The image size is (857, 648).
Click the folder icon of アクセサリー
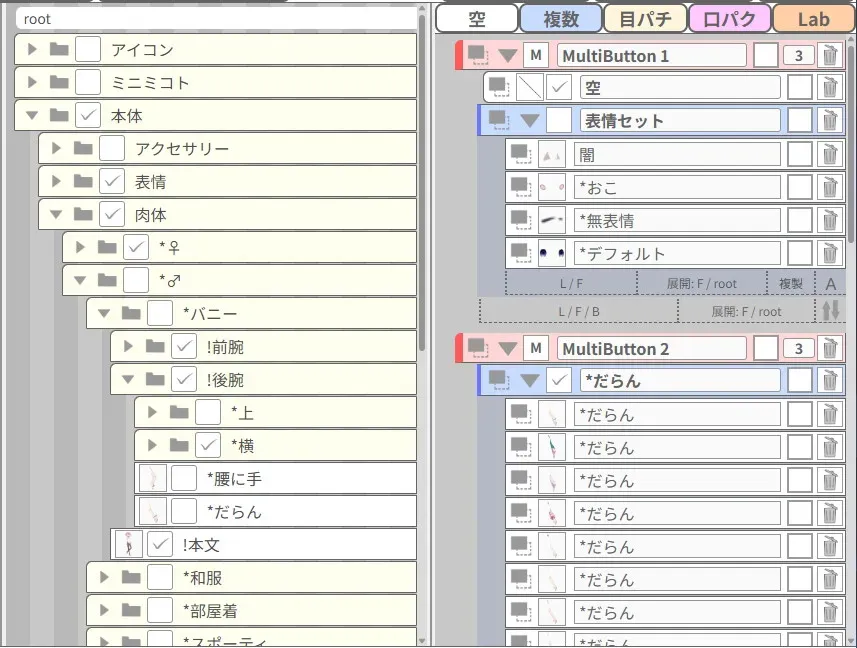click(x=83, y=148)
